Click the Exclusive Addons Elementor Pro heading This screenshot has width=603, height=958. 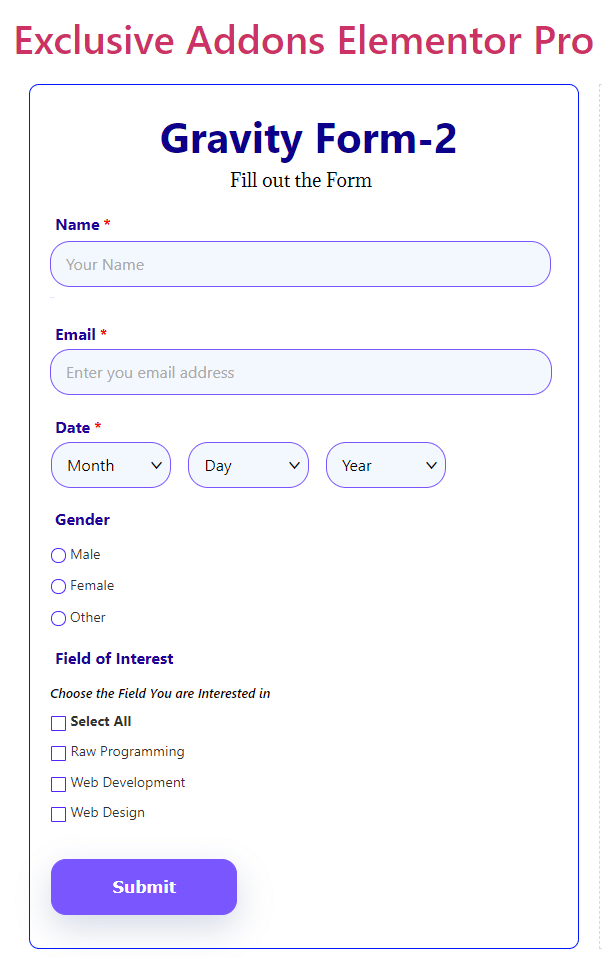tap(304, 41)
